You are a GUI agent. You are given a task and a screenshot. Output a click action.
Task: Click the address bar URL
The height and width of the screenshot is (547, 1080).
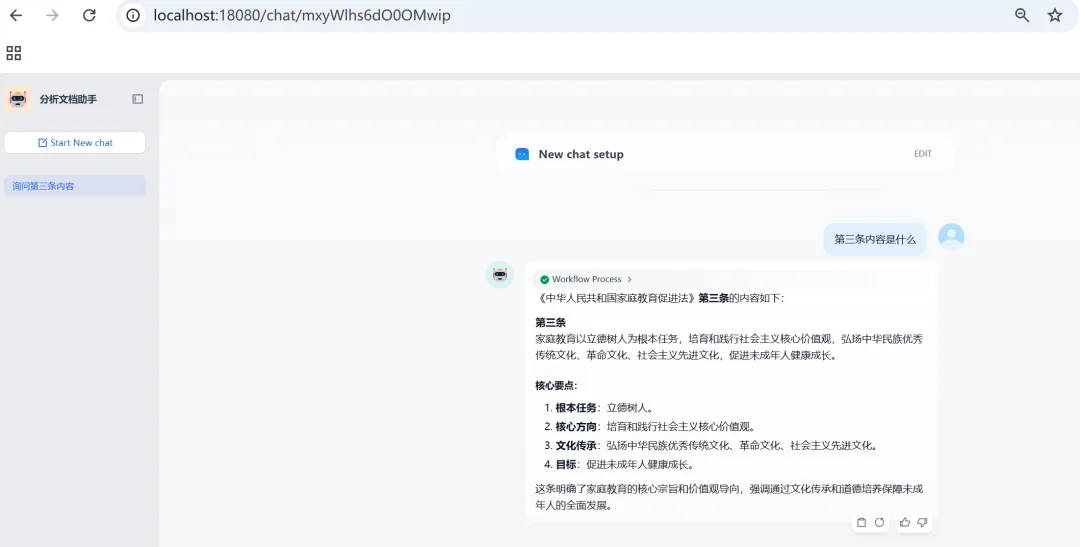(x=302, y=15)
